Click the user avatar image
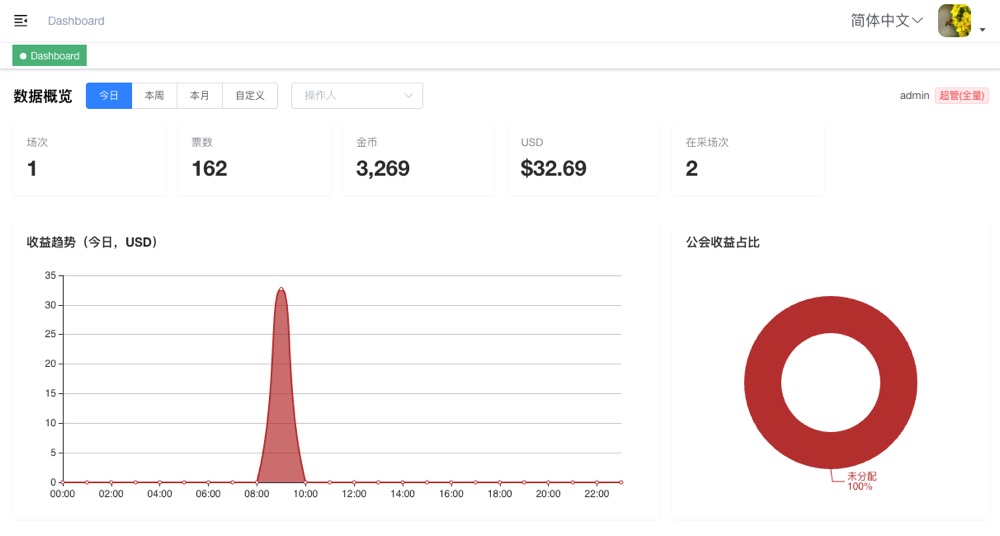The height and width of the screenshot is (536, 1000). pos(954,20)
